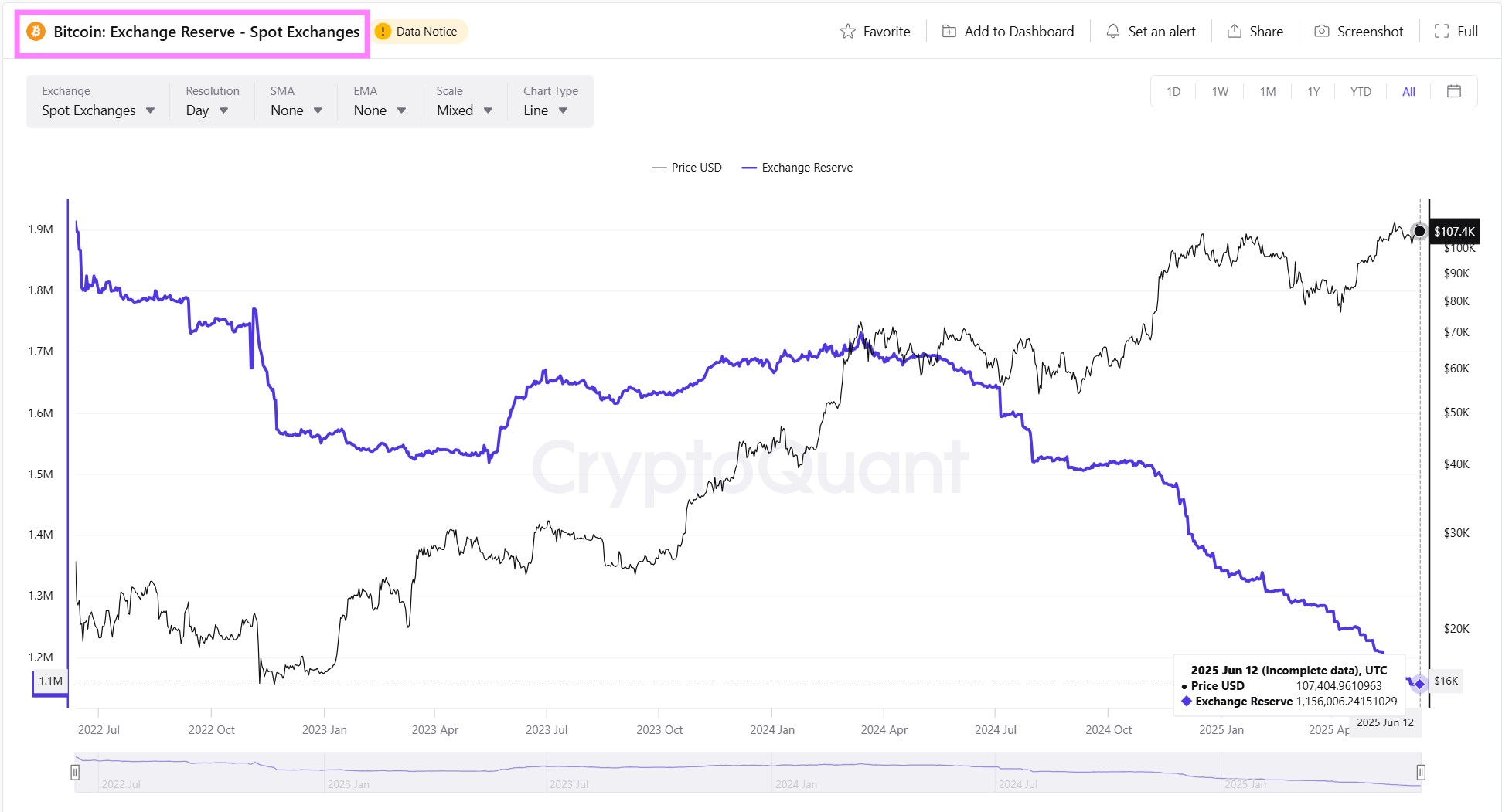The image size is (1502, 812).
Task: Toggle Price USD series in legend
Action: pos(686,168)
